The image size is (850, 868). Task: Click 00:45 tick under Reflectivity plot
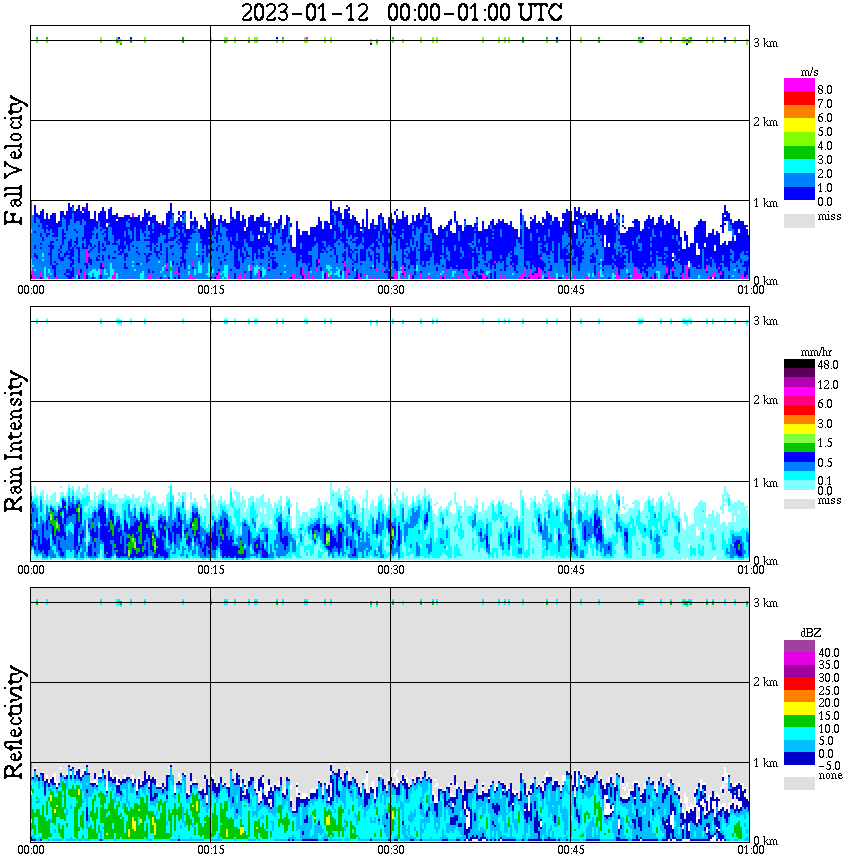pyautogui.click(x=571, y=850)
